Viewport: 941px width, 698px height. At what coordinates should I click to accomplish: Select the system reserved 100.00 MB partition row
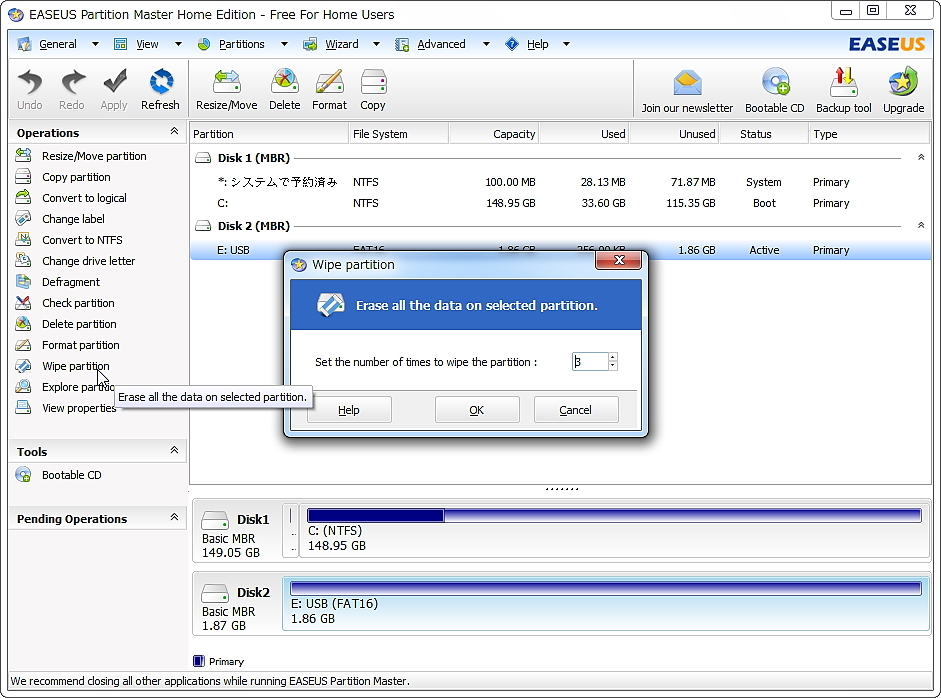click(561, 182)
